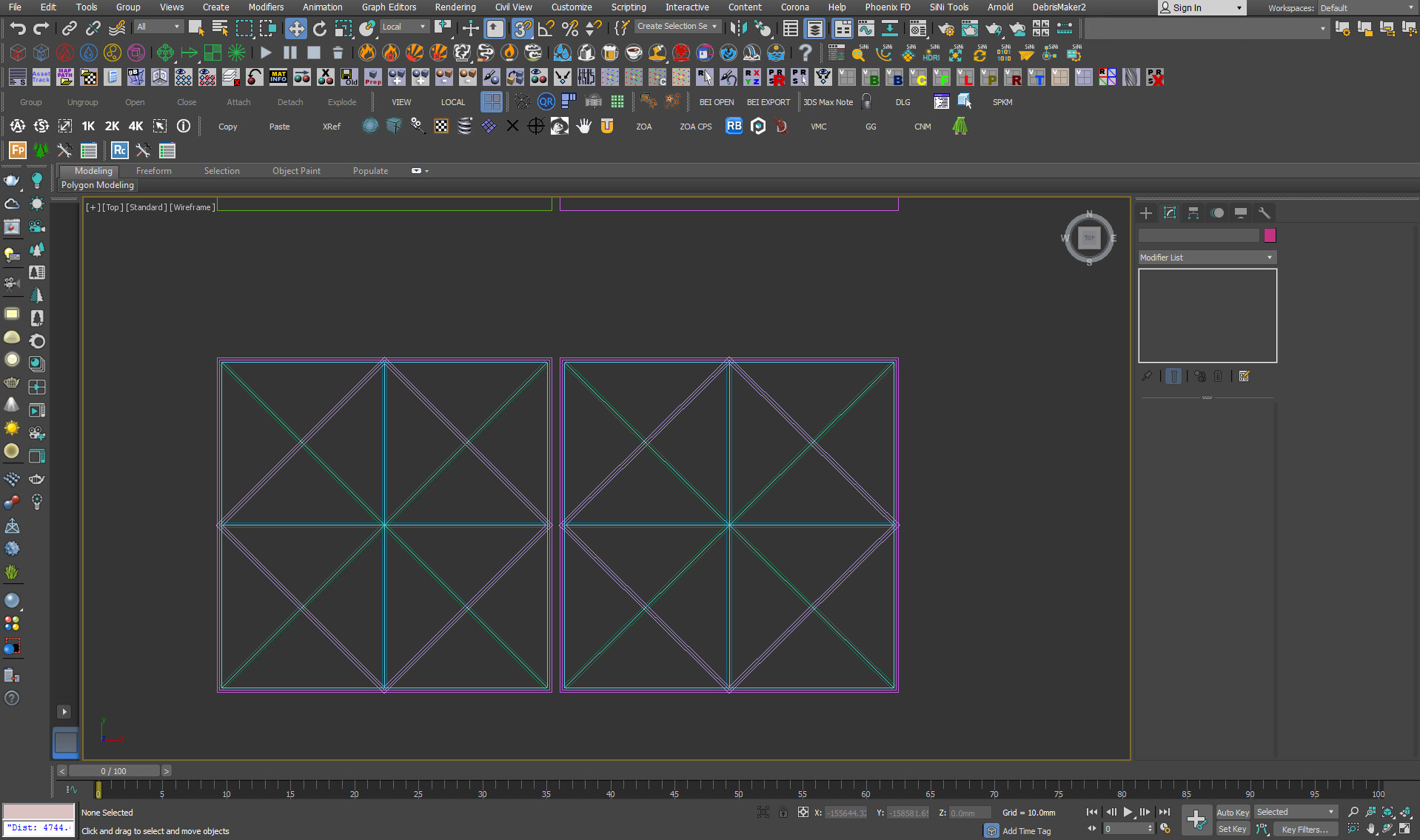The width and height of the screenshot is (1420, 840).
Task: Toggle the Selection Lock padlock
Action: [x=783, y=813]
